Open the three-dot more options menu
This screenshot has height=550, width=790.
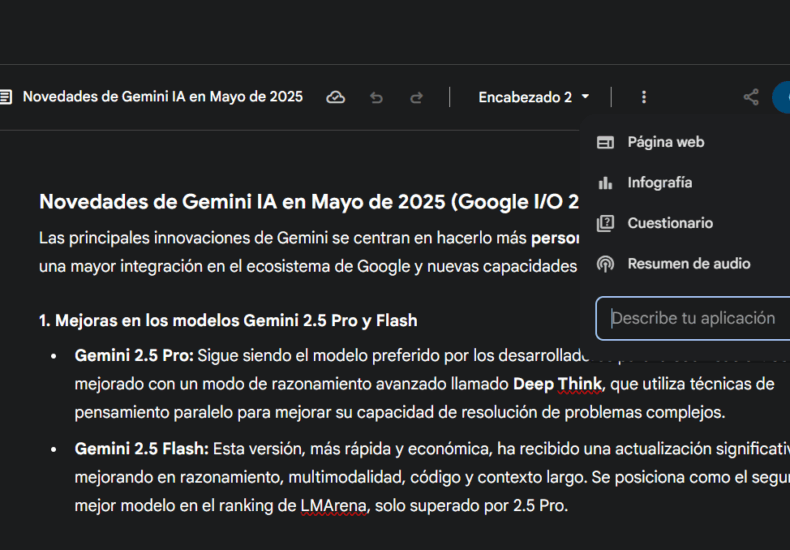coord(643,97)
